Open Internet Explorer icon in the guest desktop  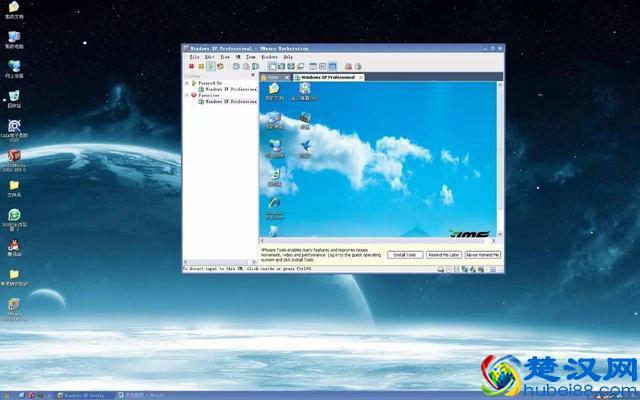[x=274, y=204]
